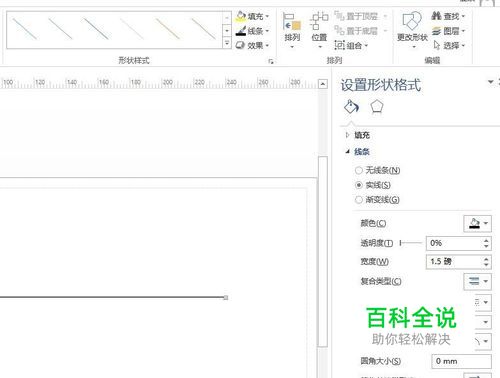Select the line endpoint handle on canvas
500x378 pixels.
(x=226, y=298)
